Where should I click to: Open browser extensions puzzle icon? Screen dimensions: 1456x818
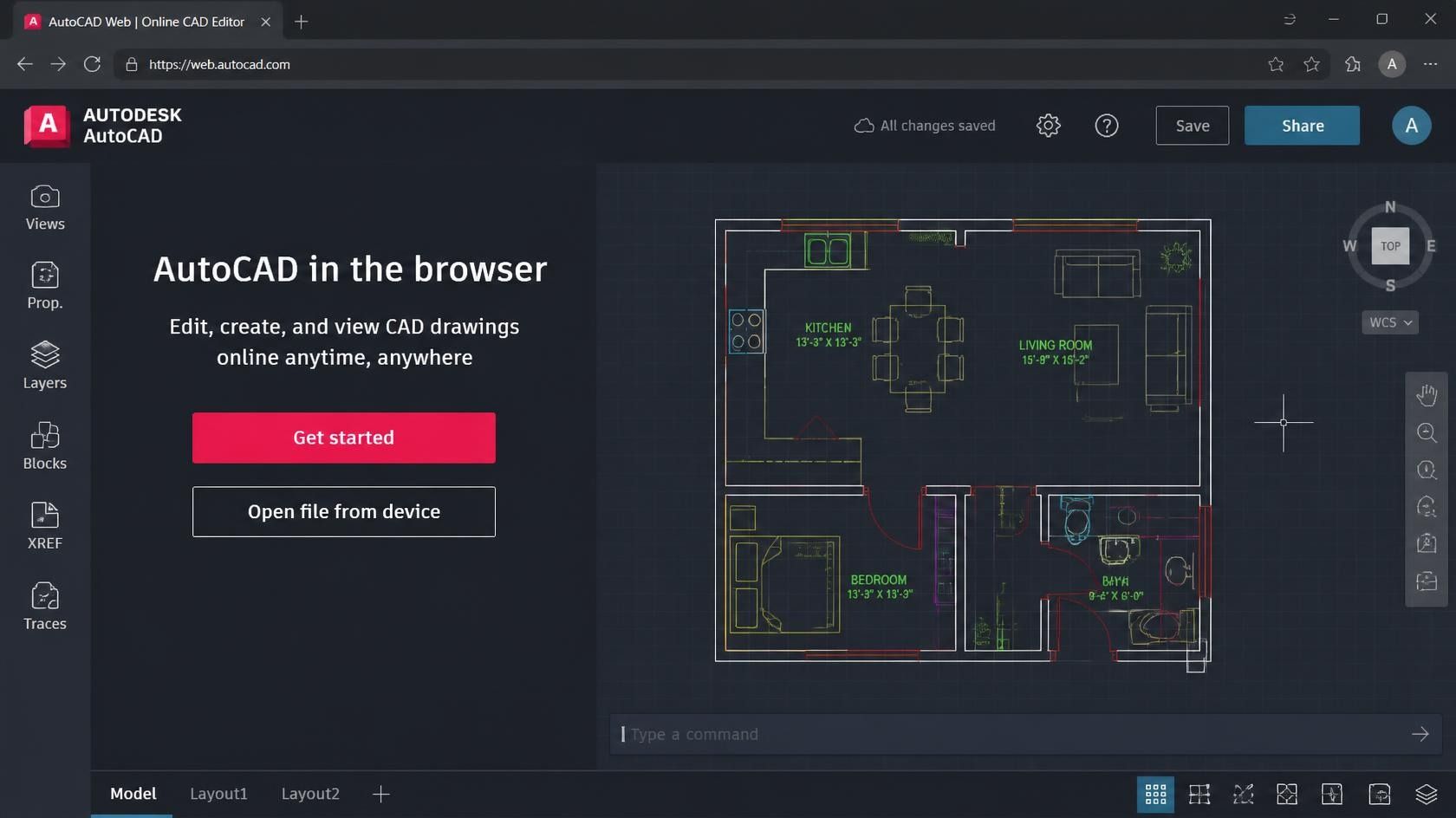pyautogui.click(x=1352, y=64)
